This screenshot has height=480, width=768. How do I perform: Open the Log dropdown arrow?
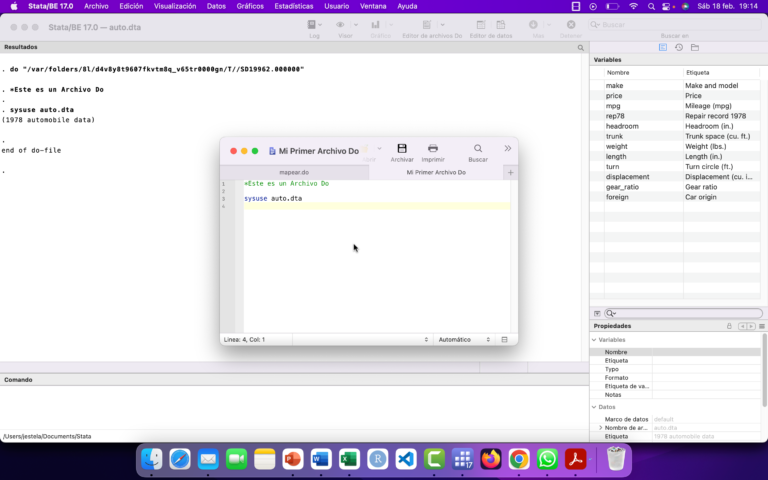point(320,24)
